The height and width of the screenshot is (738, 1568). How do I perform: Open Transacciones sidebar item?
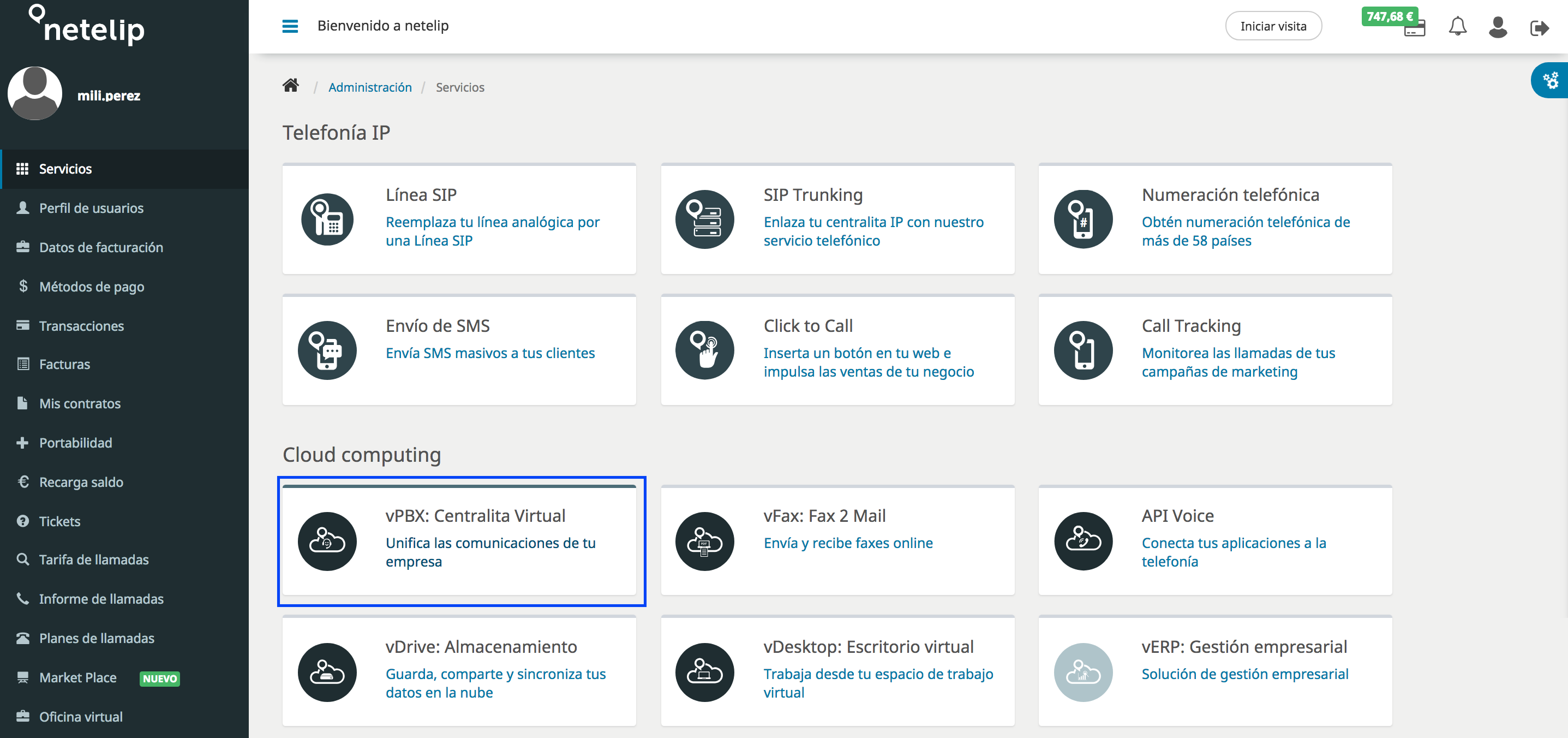coord(124,326)
